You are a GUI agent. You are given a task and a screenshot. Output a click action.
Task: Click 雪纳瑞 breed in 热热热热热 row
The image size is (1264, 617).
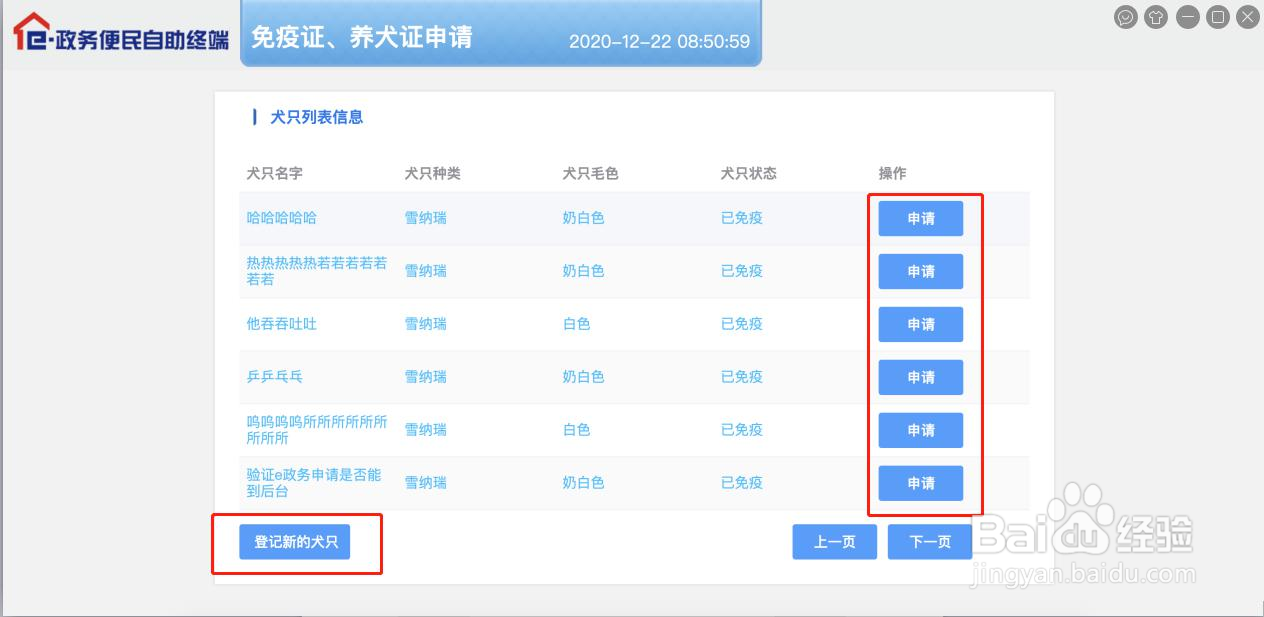pyautogui.click(x=426, y=271)
